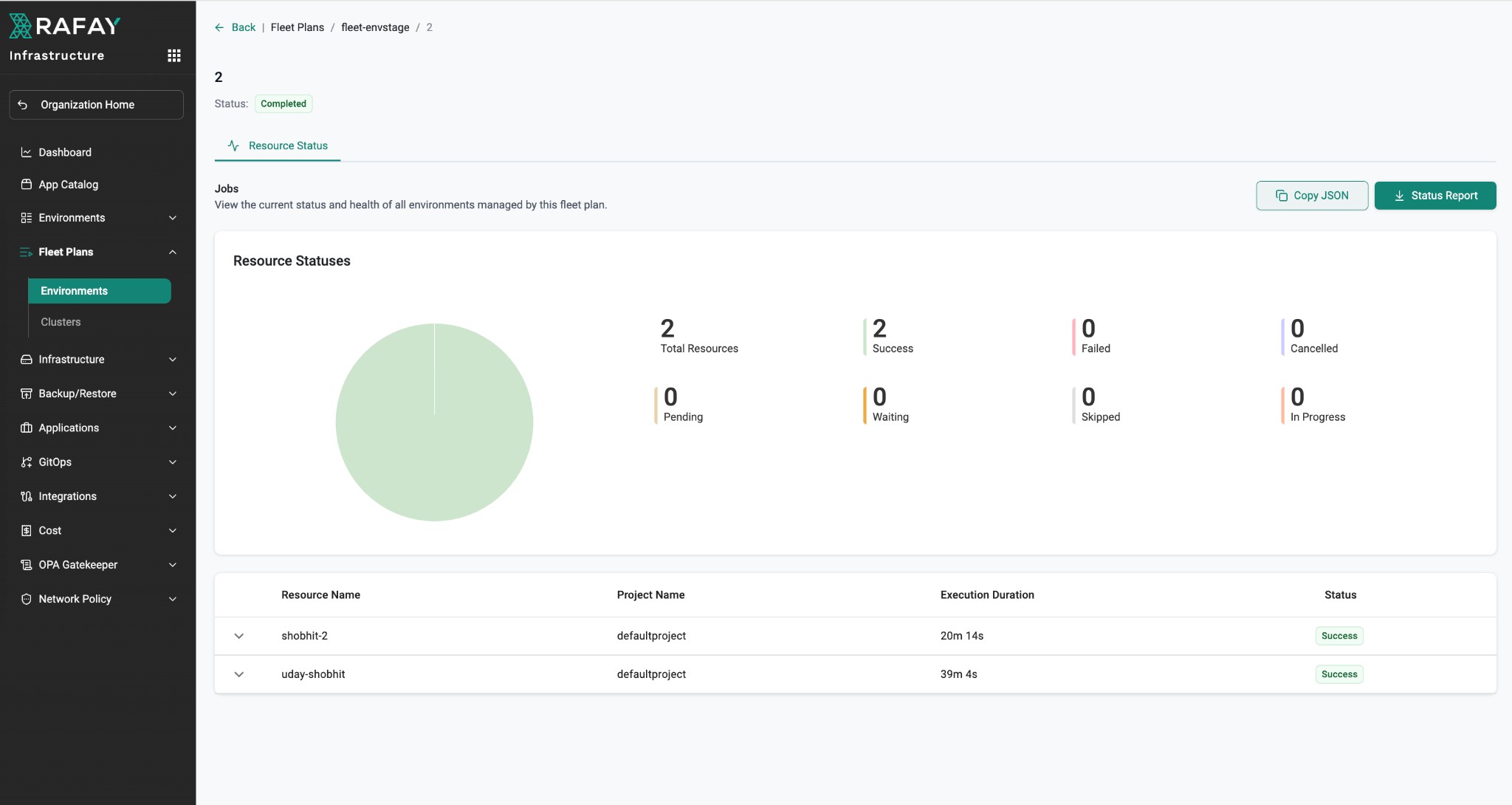The width and height of the screenshot is (1512, 805).
Task: Open the apps grid icon beside Infrastructure
Action: point(174,55)
